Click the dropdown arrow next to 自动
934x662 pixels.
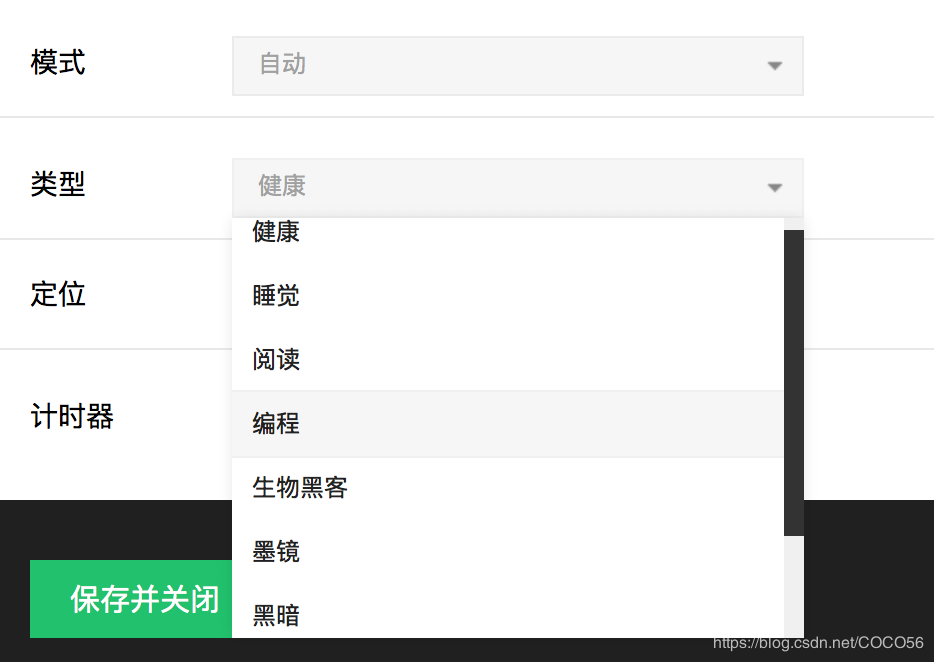click(x=775, y=66)
